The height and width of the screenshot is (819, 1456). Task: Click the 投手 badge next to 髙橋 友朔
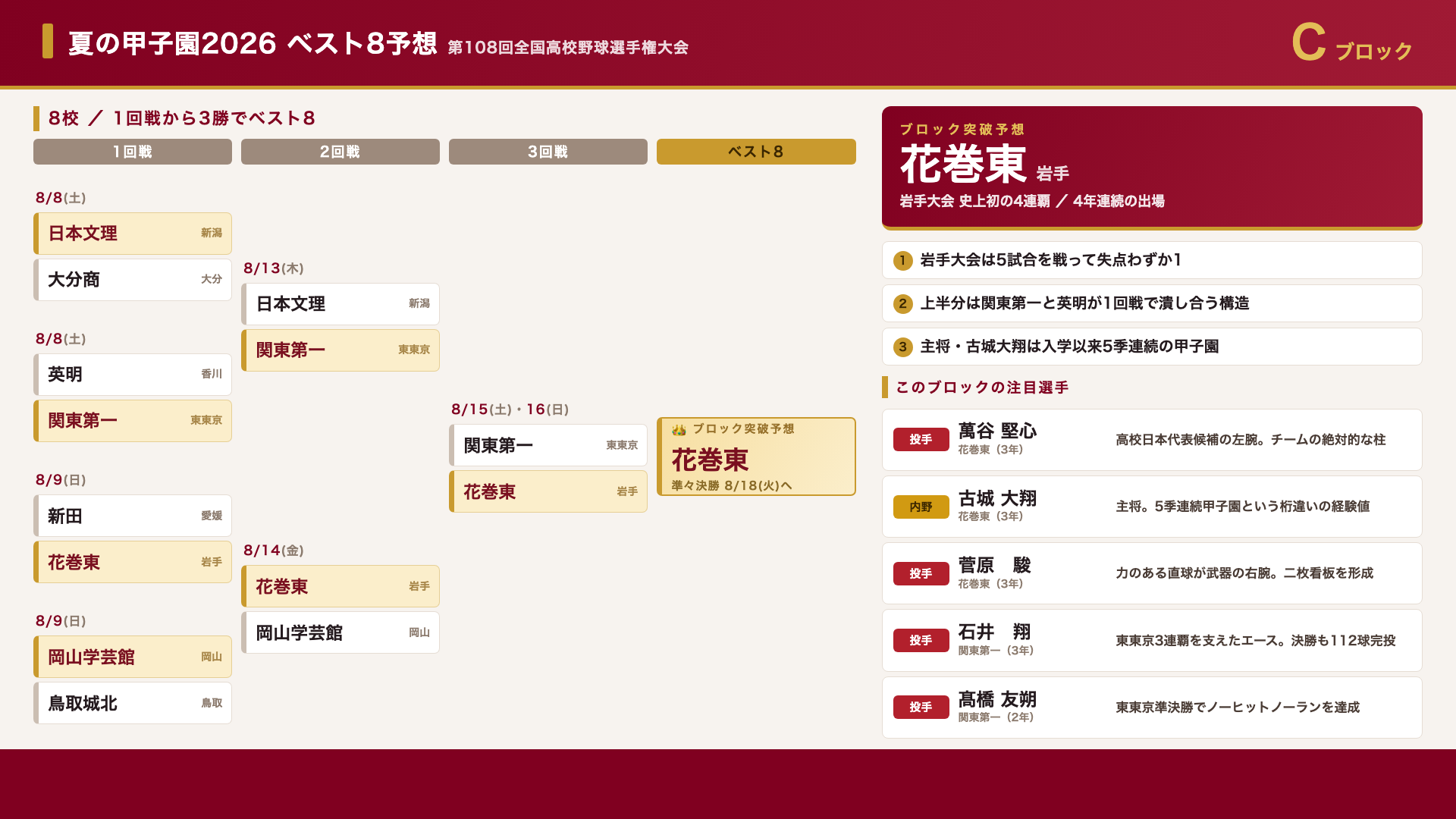tap(921, 708)
